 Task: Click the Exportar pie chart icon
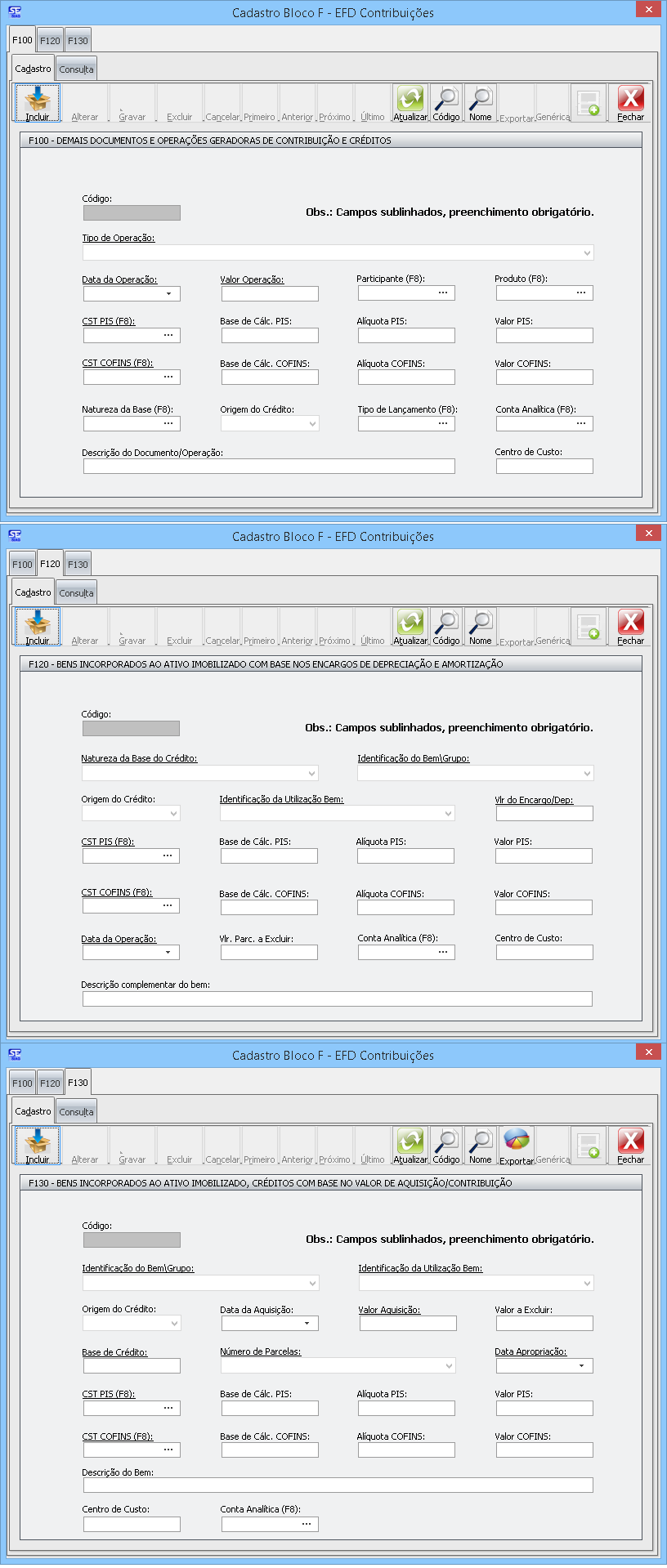pyautogui.click(x=517, y=1141)
